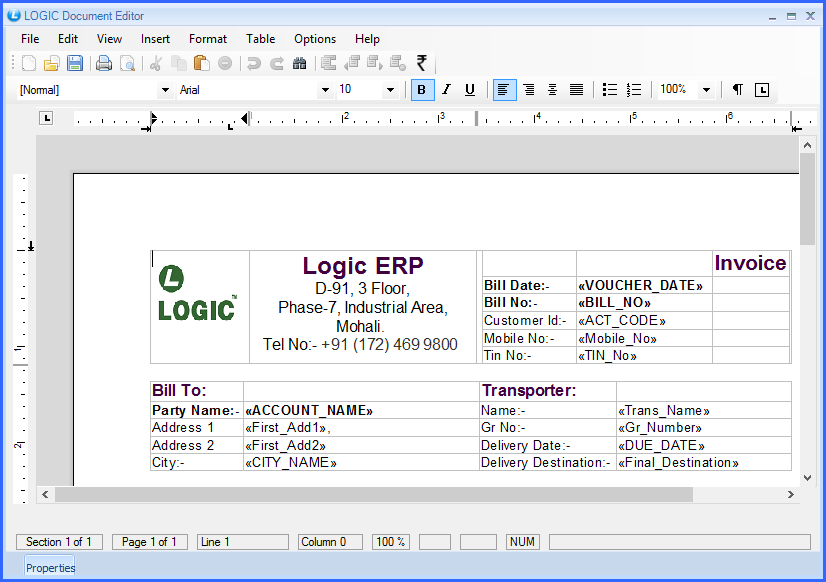
Task: Toggle bold formatting
Action: pyautogui.click(x=422, y=90)
